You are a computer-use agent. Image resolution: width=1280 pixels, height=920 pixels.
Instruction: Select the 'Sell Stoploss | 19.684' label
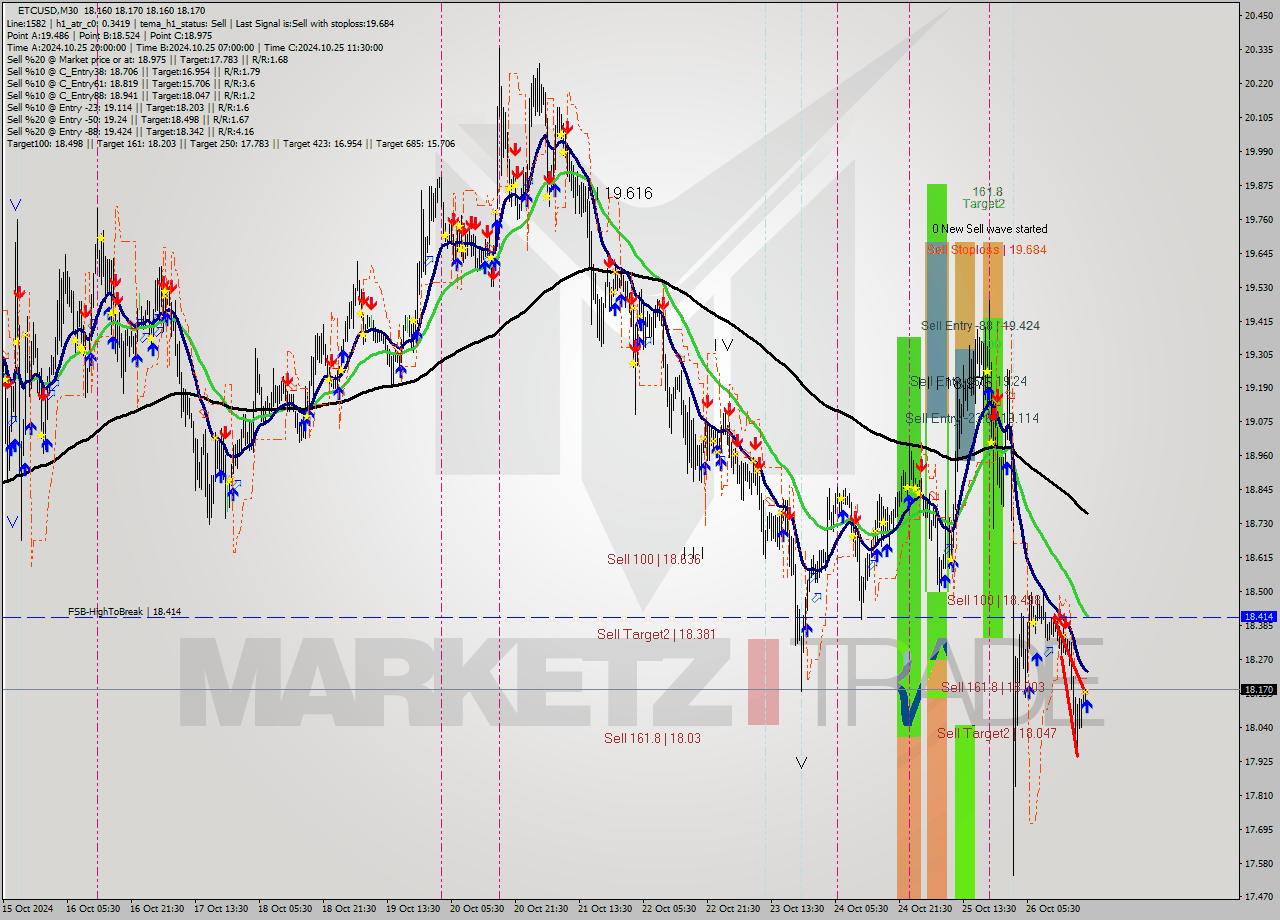tap(986, 249)
